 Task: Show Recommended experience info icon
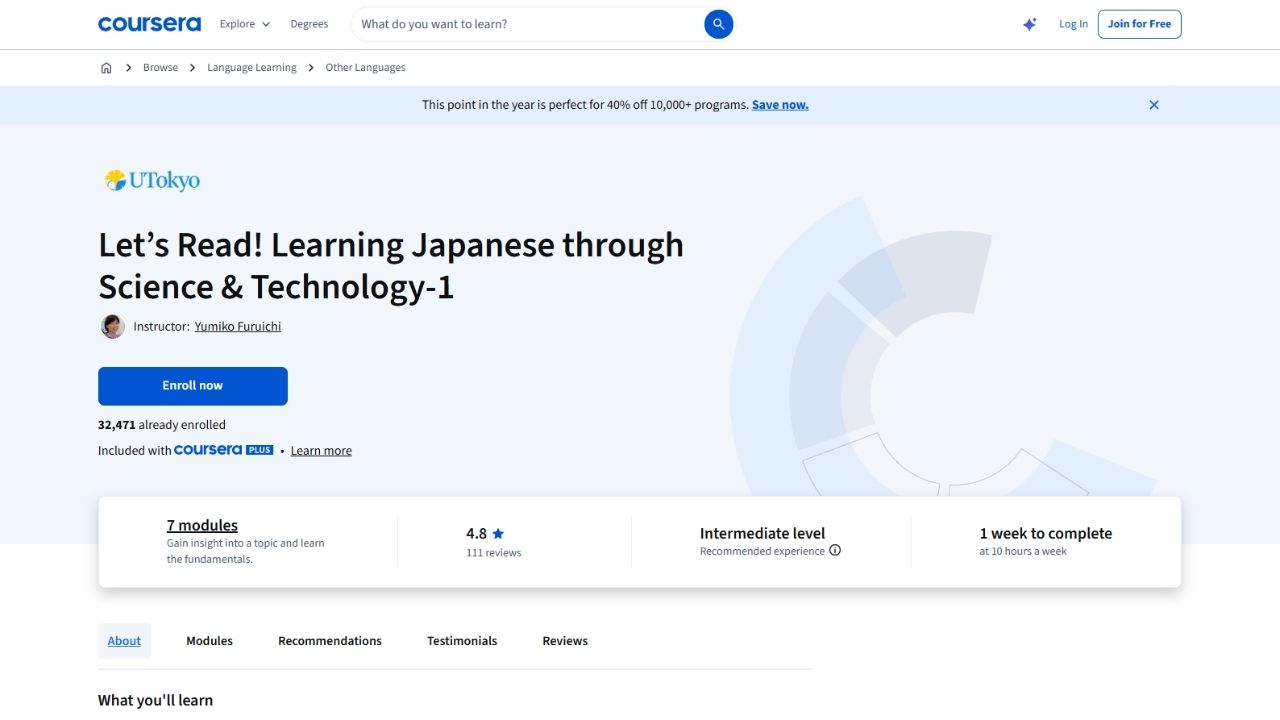(x=835, y=550)
